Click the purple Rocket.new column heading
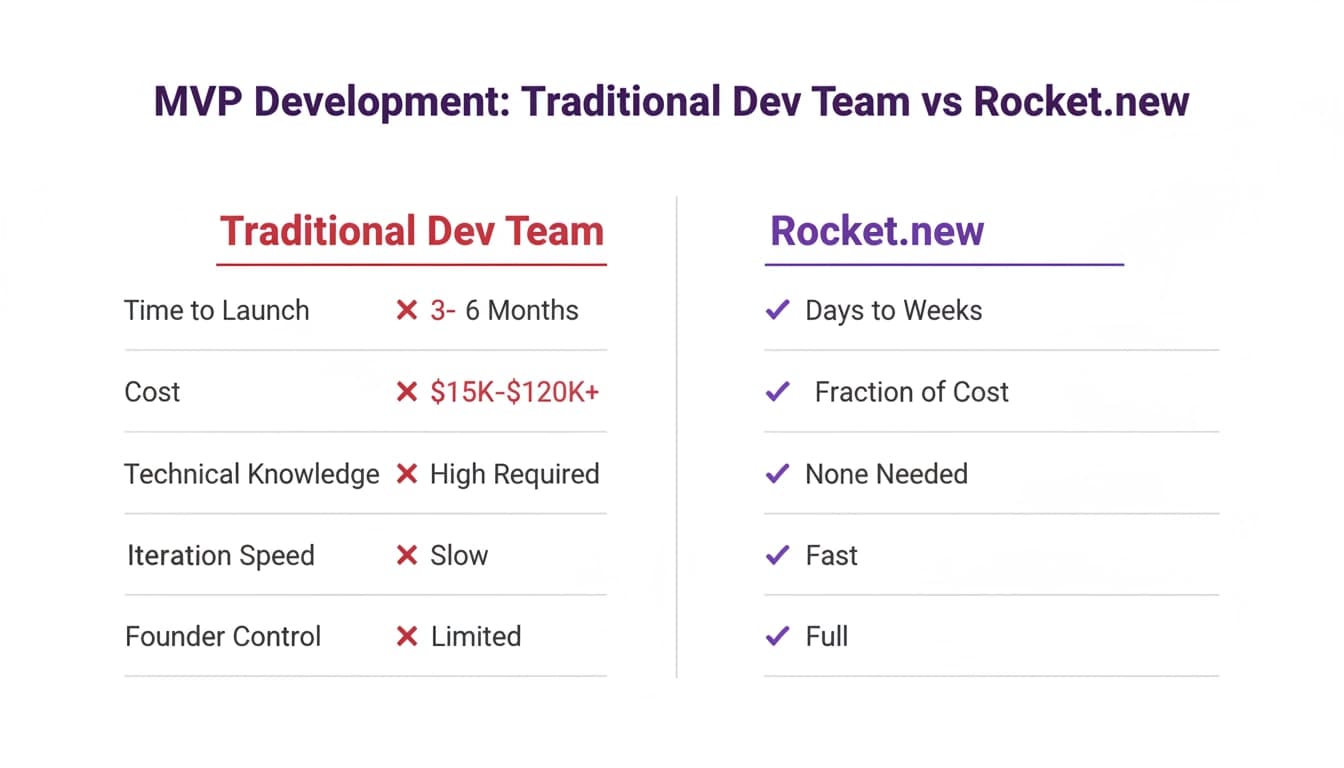This screenshot has width=1344, height=768. pos(877,232)
